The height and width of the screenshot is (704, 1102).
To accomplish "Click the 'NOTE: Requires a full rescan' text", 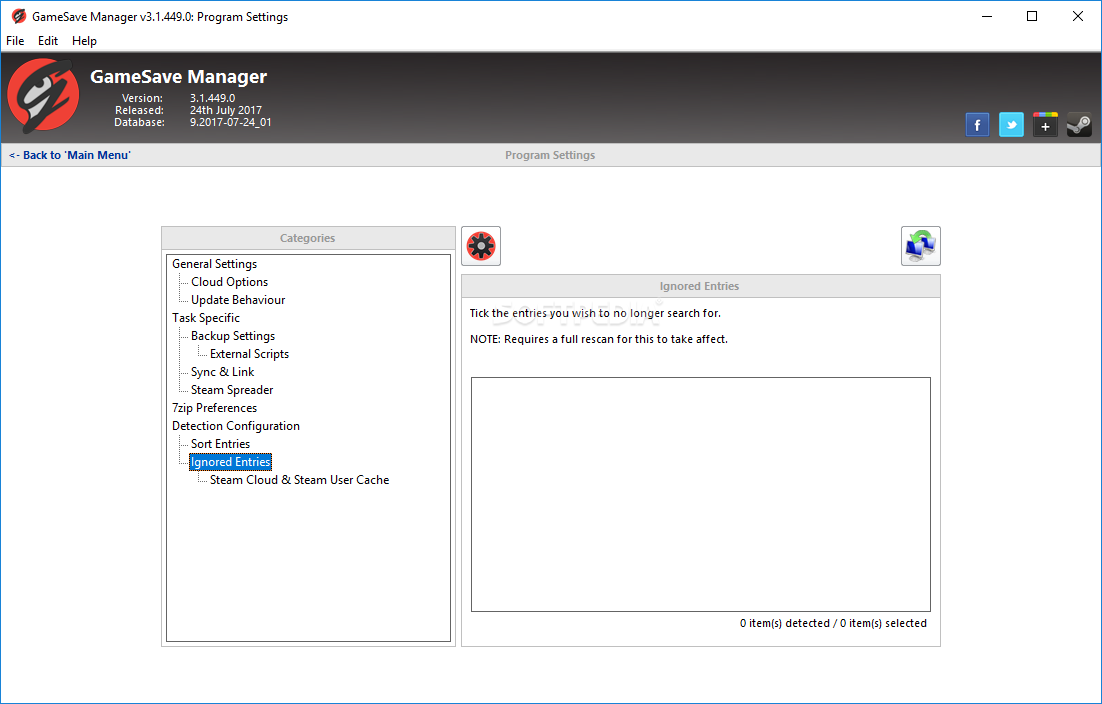I will pos(599,339).
